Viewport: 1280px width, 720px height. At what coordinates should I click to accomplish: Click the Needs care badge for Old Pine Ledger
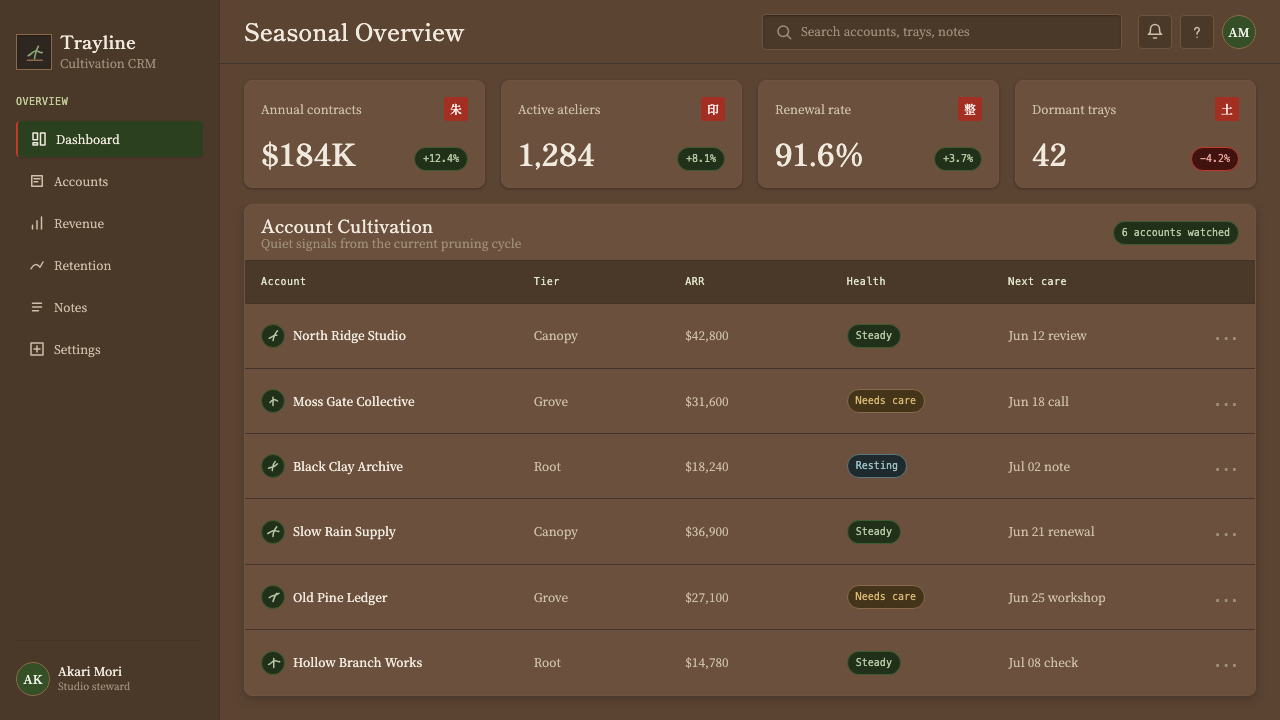click(885, 597)
